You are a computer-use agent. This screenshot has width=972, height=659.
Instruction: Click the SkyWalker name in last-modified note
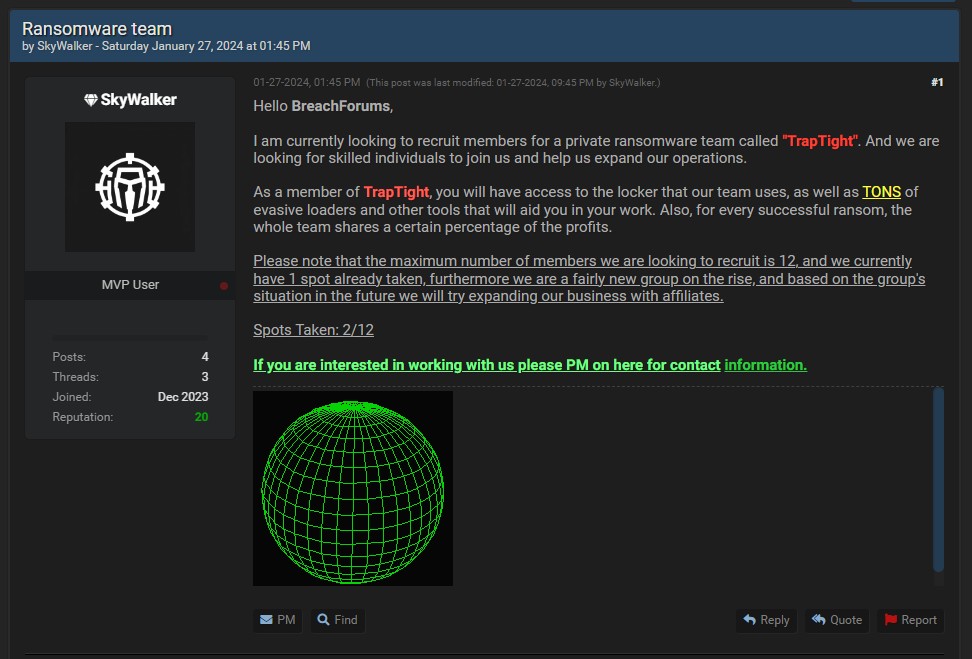point(632,83)
